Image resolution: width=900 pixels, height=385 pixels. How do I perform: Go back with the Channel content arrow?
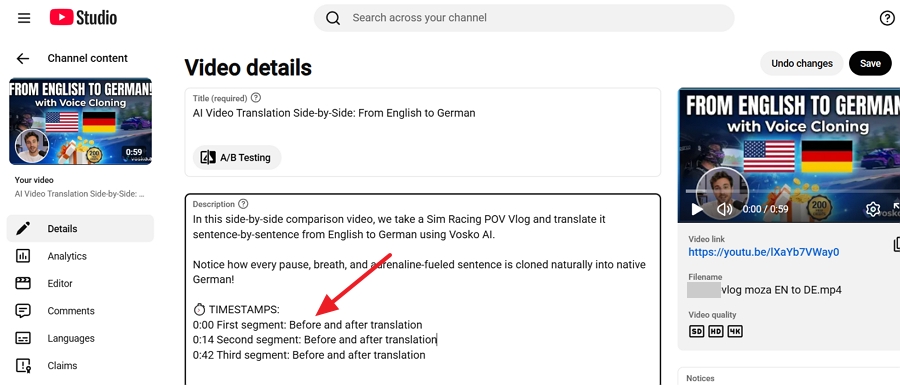(22, 58)
